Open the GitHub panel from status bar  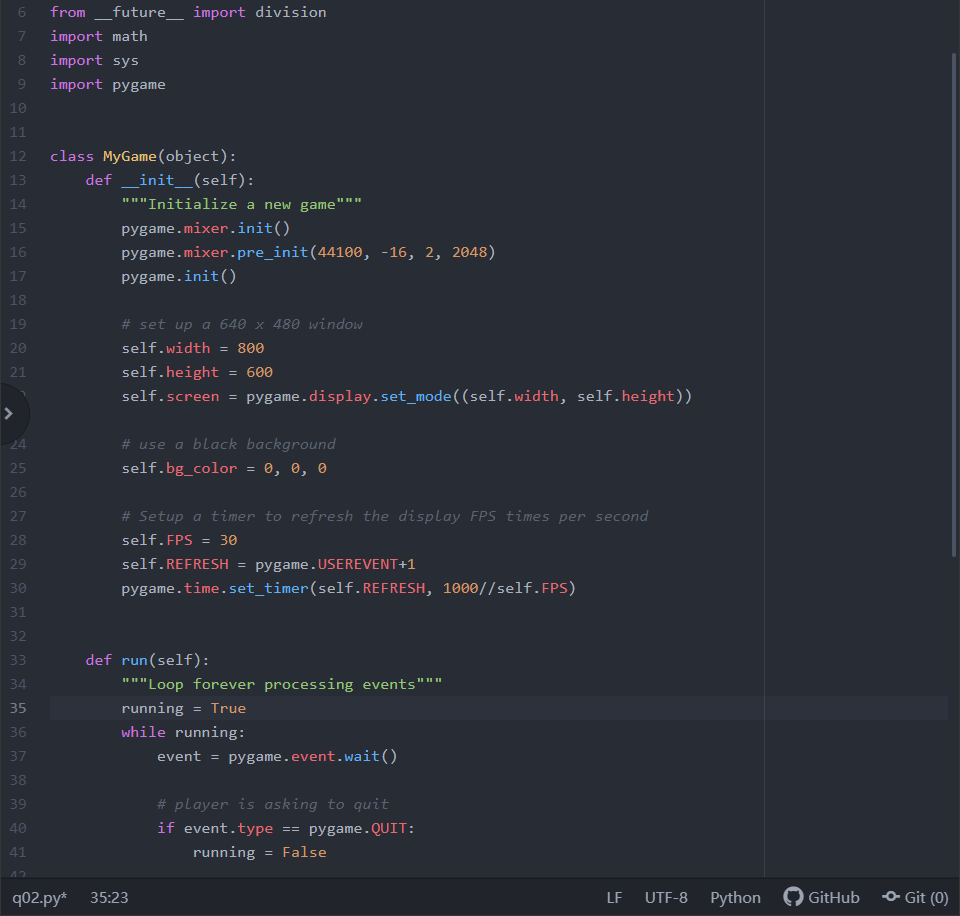click(x=821, y=897)
